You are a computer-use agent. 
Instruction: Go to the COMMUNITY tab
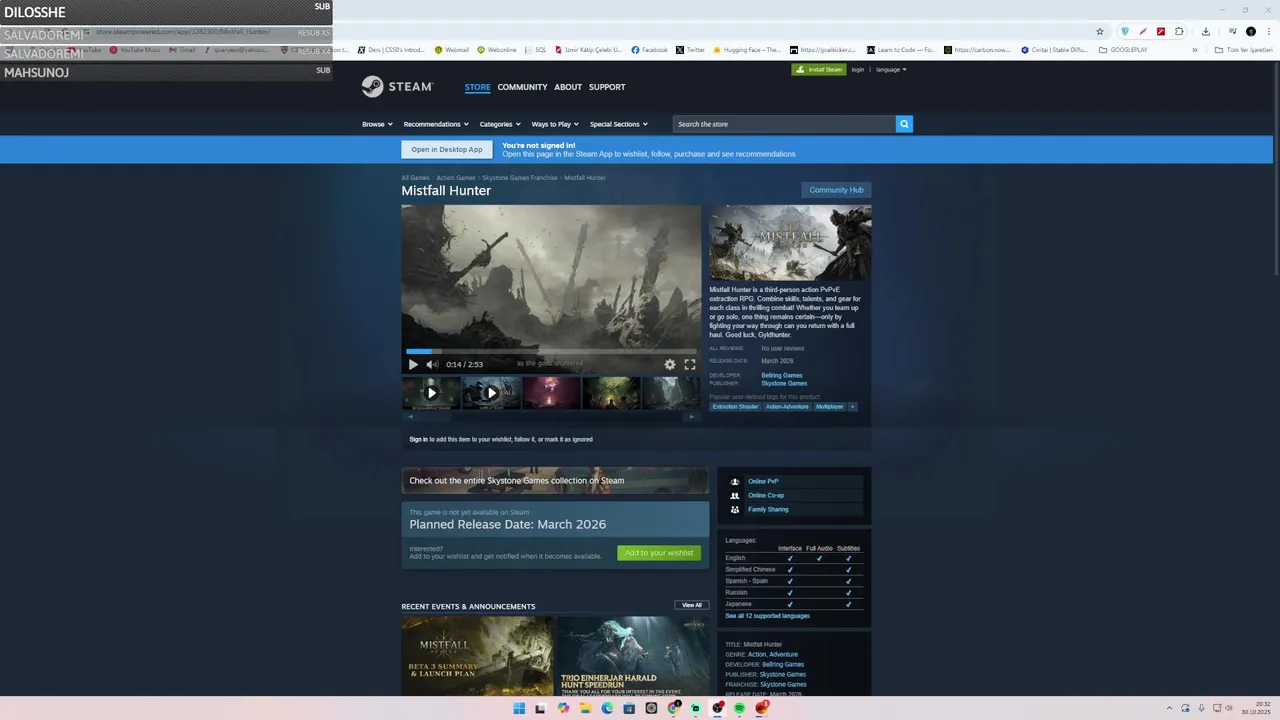[522, 87]
